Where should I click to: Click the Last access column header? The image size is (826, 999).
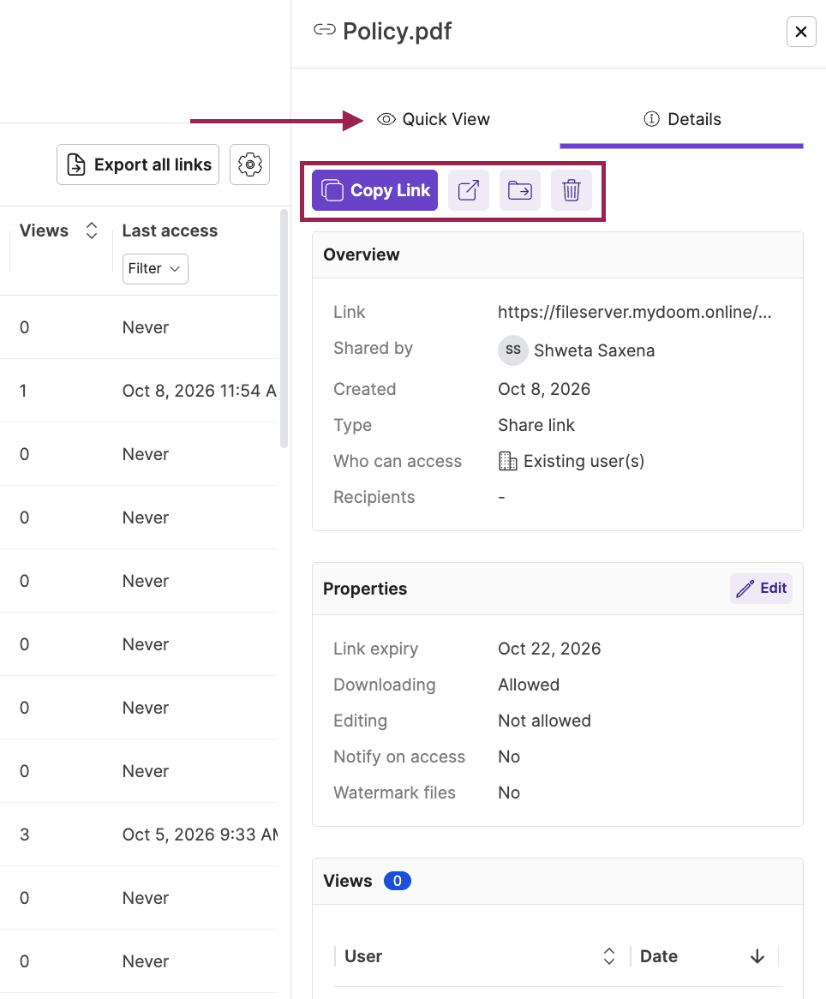click(x=170, y=231)
